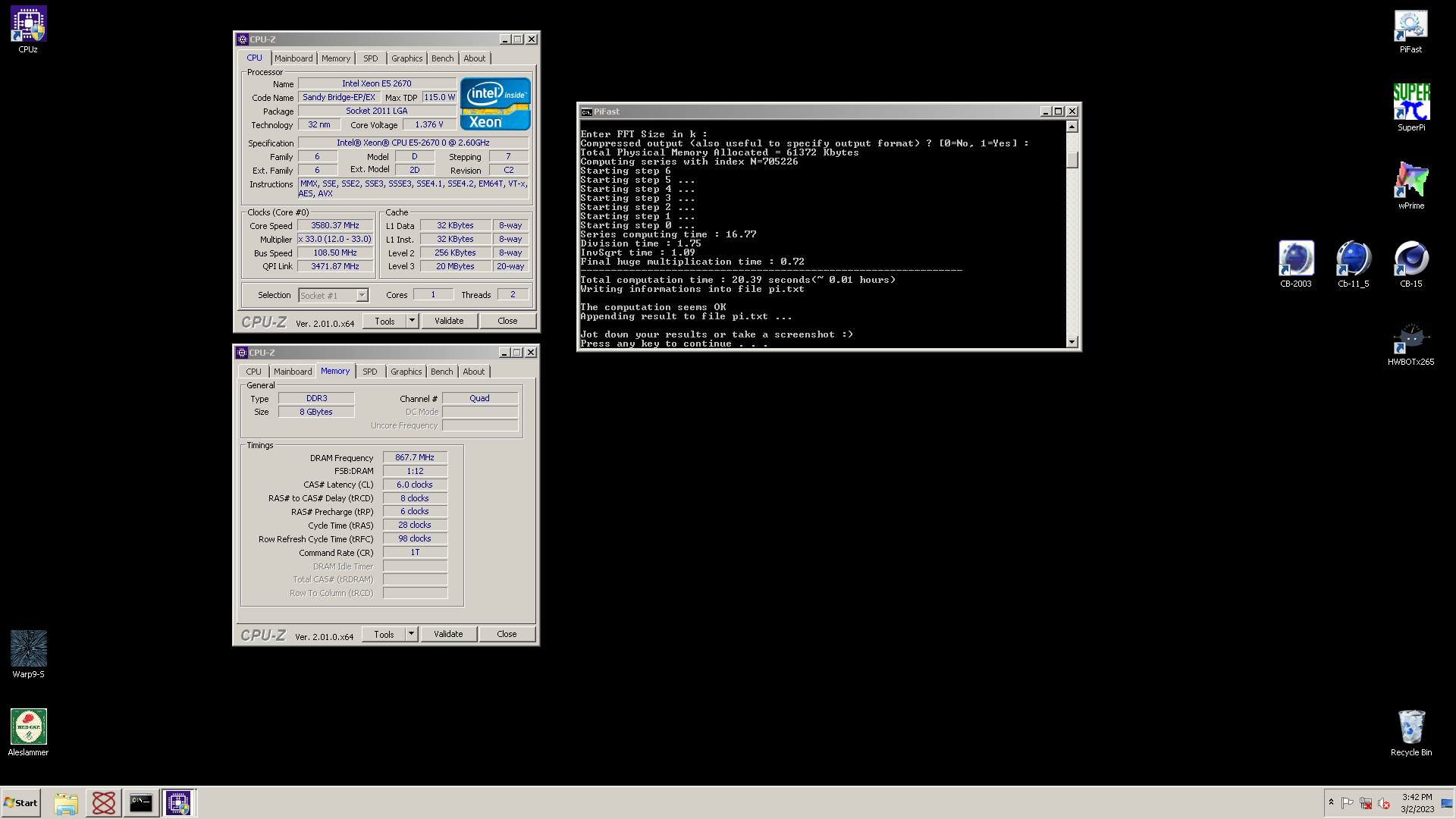
Task: Open About tab in bottom CPU-Z
Action: [474, 372]
